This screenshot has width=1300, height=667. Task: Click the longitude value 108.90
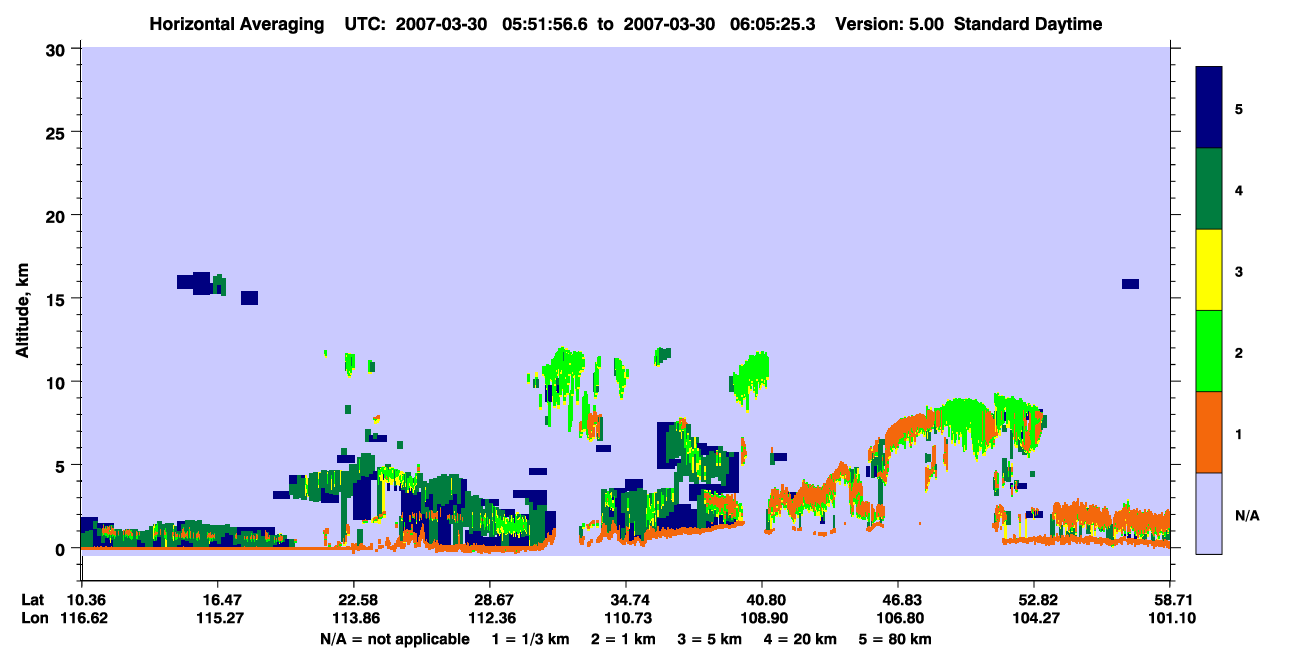(x=762, y=618)
